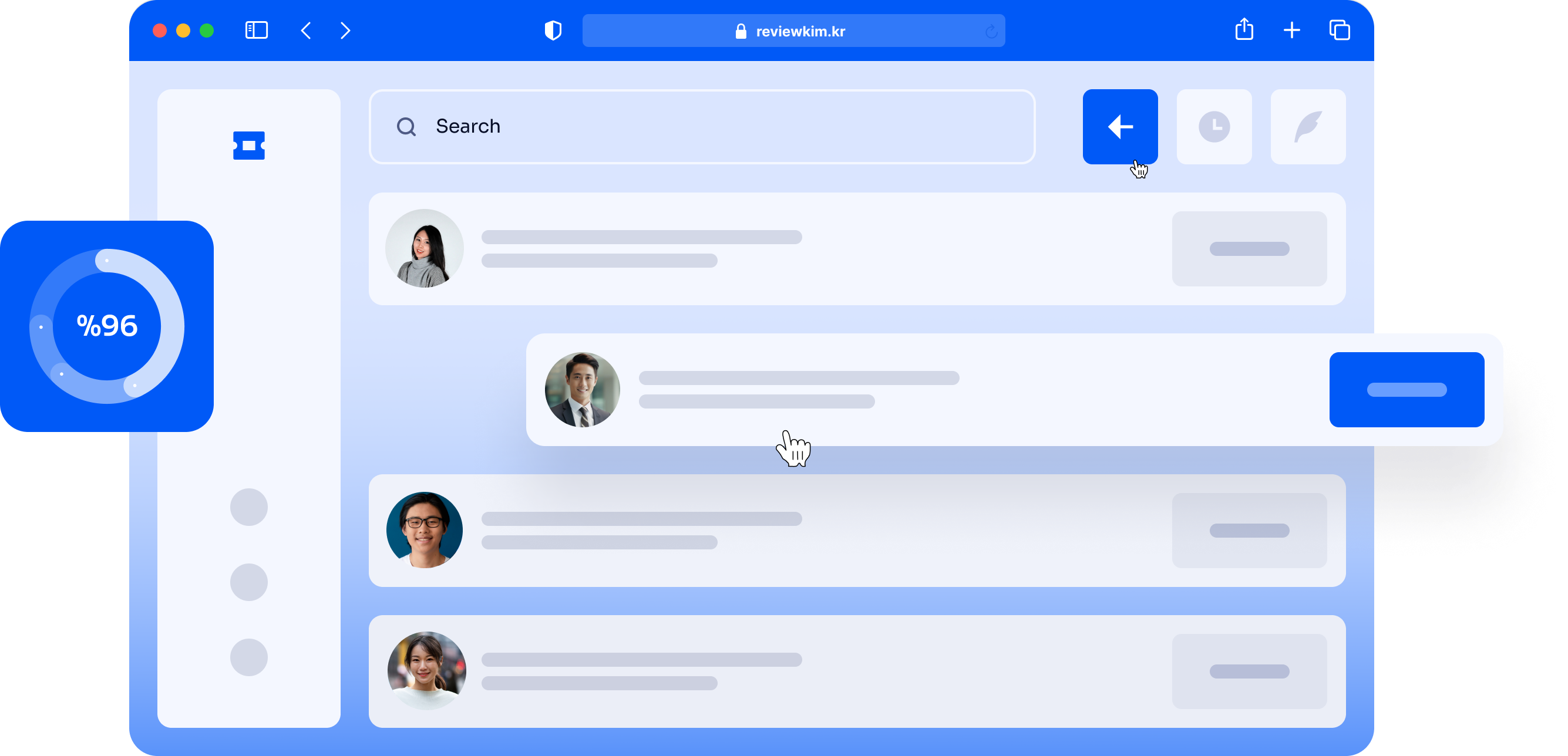Click the gray button on the first card
Viewport: 1568px width, 756px height.
point(1249,249)
